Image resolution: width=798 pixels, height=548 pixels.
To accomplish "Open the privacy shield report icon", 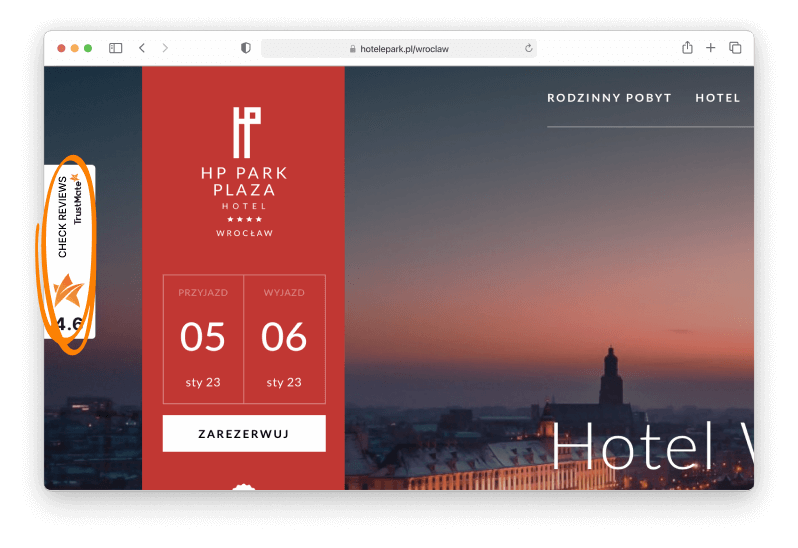I will point(246,48).
